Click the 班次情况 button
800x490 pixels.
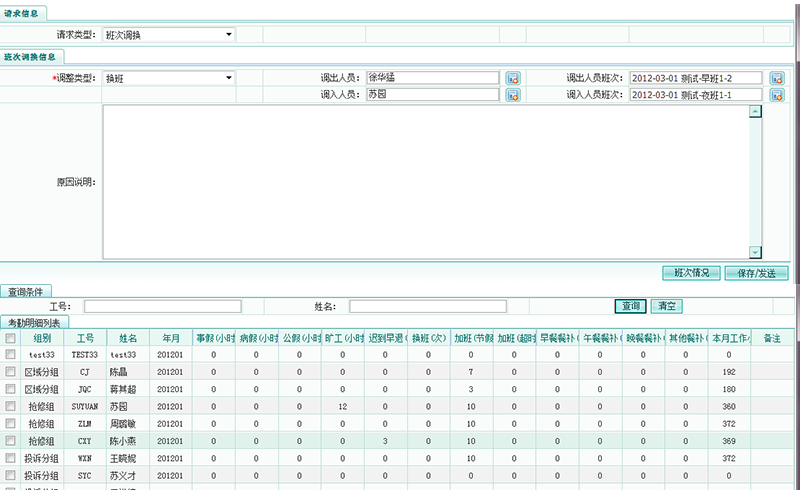pos(691,272)
